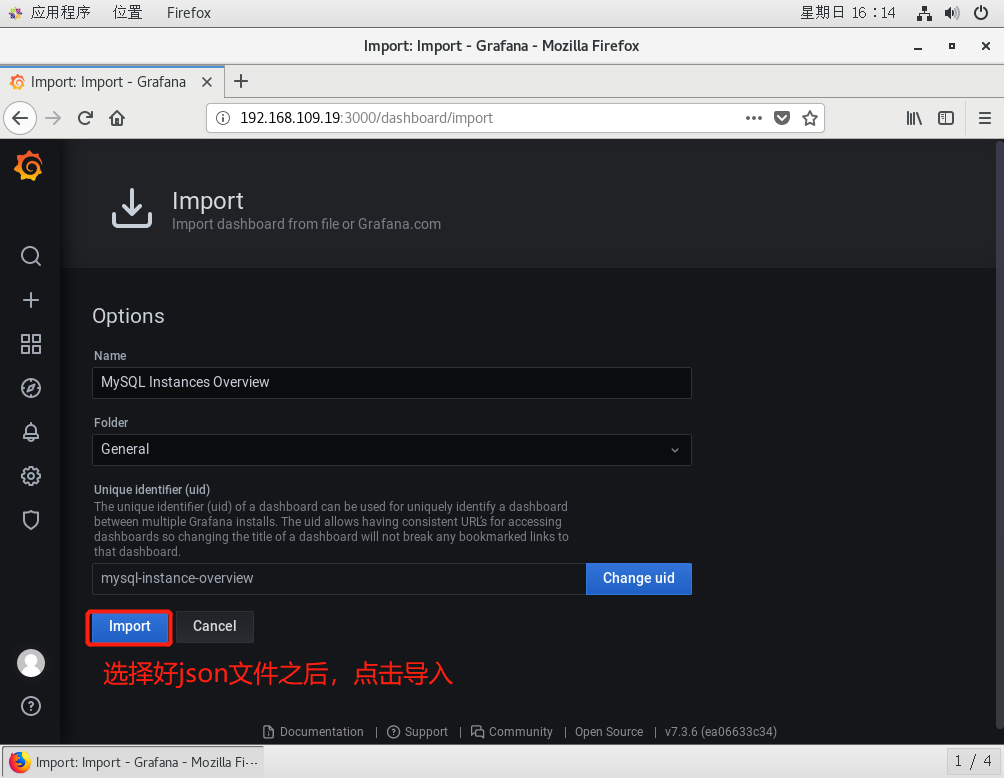Focus the uid field mysql-instance-overview
Screen dimensions: 1004x778
pyautogui.click(x=339, y=578)
